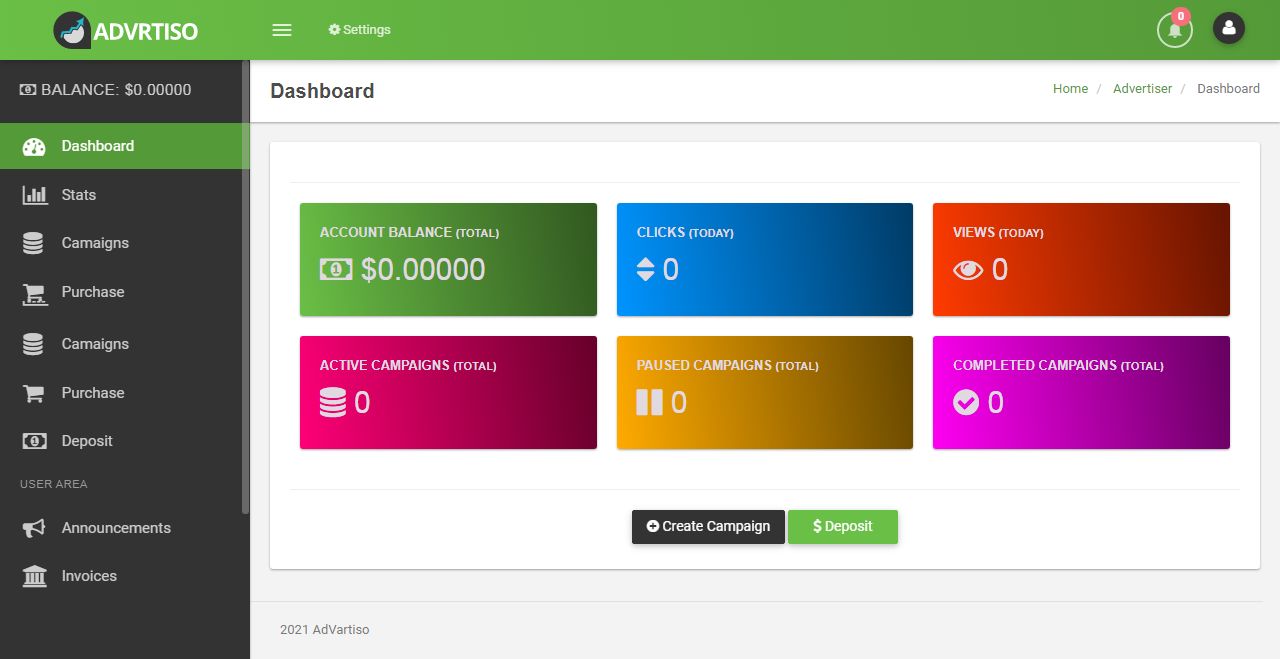Click sidebar BALANCE: $0.00000 text
Viewport: 1280px width, 659px height.
click(116, 90)
